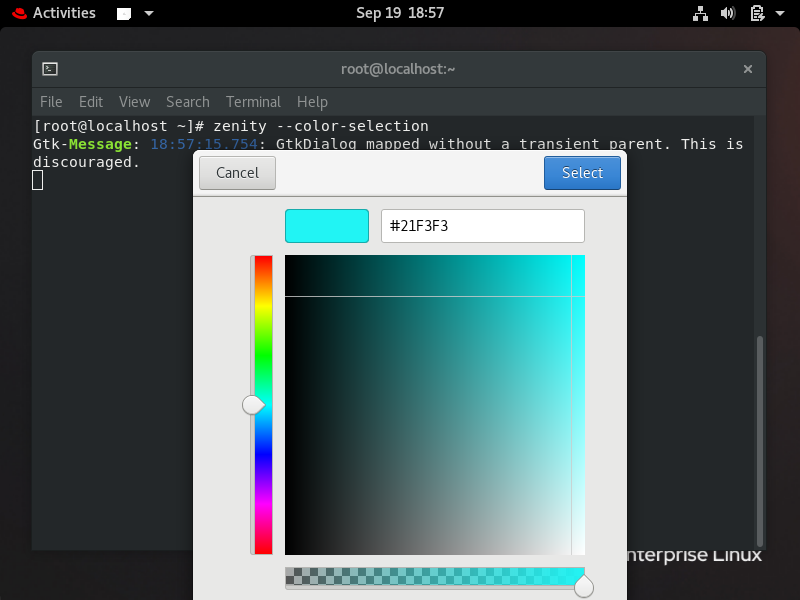The image size is (800, 600).
Task: Click the Red Hat logo icon
Action: point(19,13)
